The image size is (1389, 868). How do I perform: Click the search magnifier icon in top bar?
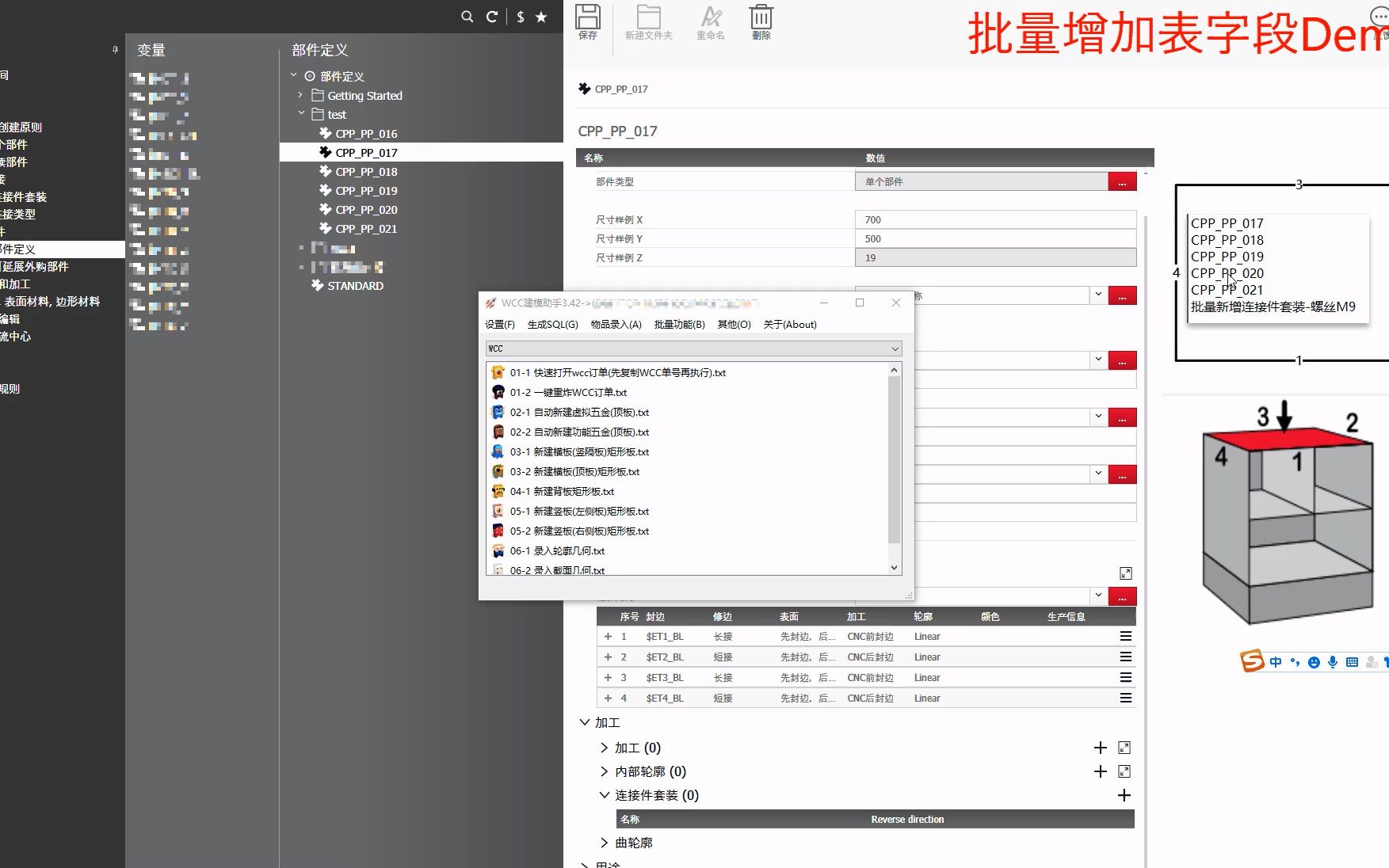(x=467, y=17)
